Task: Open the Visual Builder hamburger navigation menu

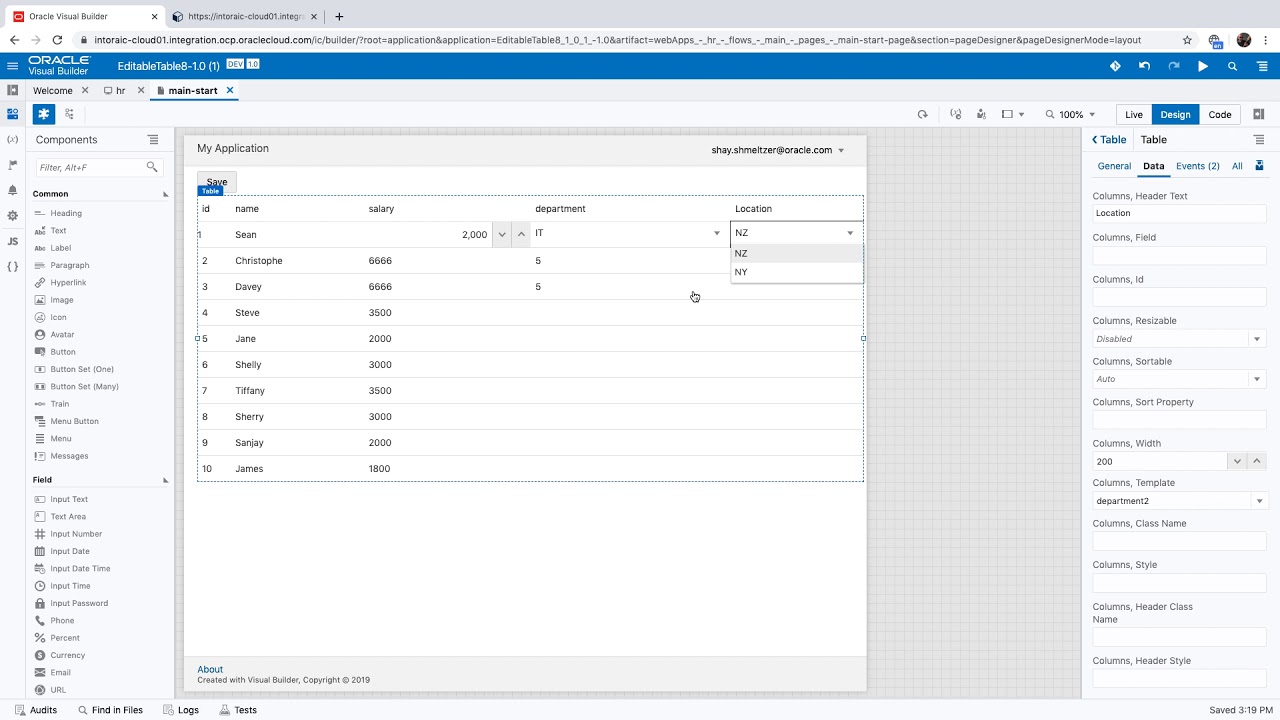Action: (x=13, y=66)
